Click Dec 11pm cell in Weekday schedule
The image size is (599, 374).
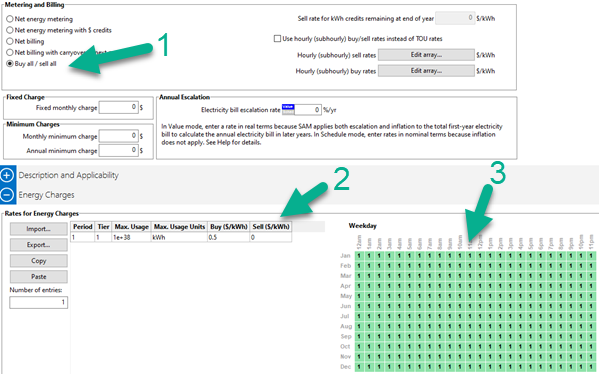[591, 367]
